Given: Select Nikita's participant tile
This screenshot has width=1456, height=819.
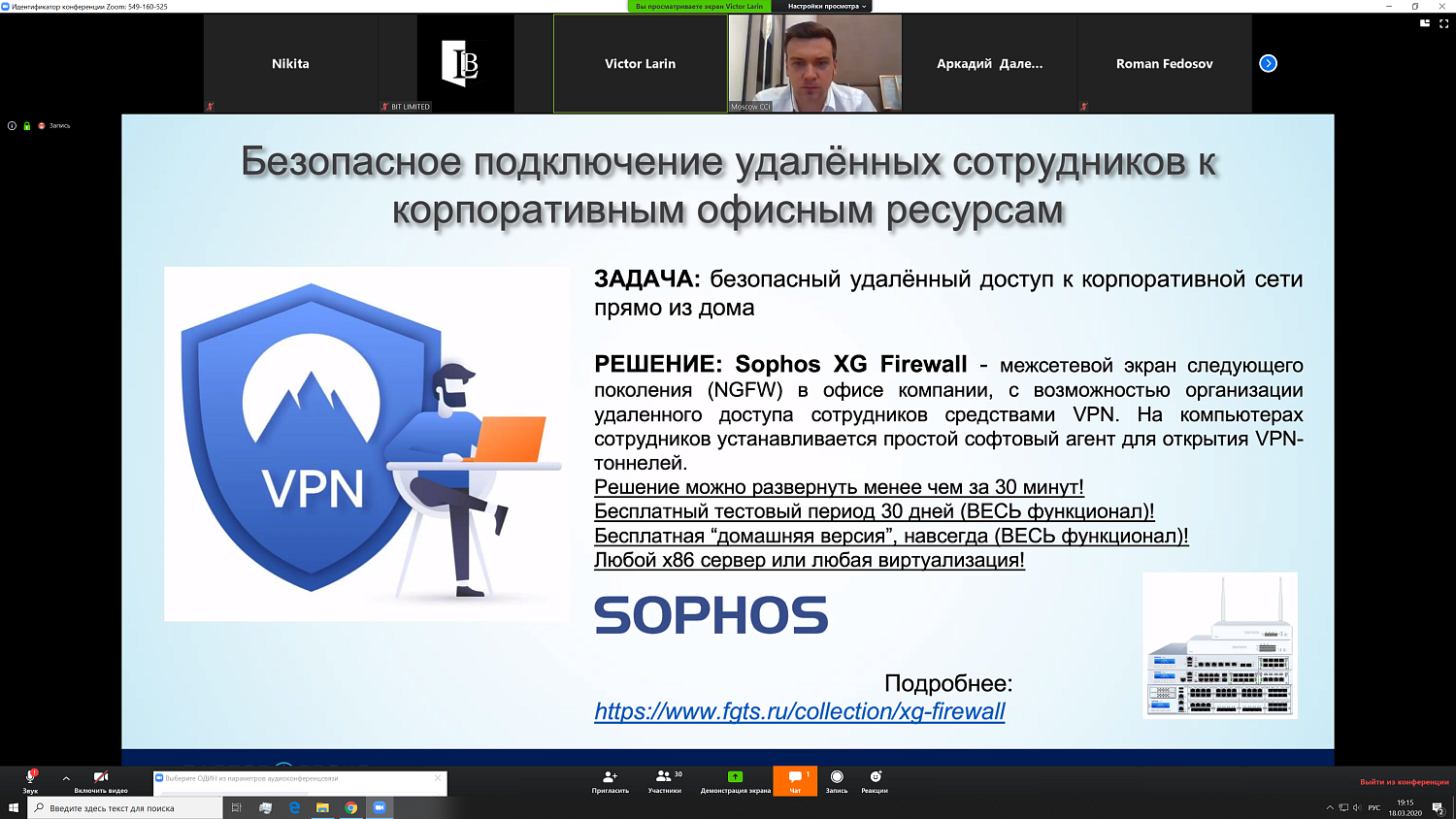Looking at the screenshot, I should coord(290,63).
